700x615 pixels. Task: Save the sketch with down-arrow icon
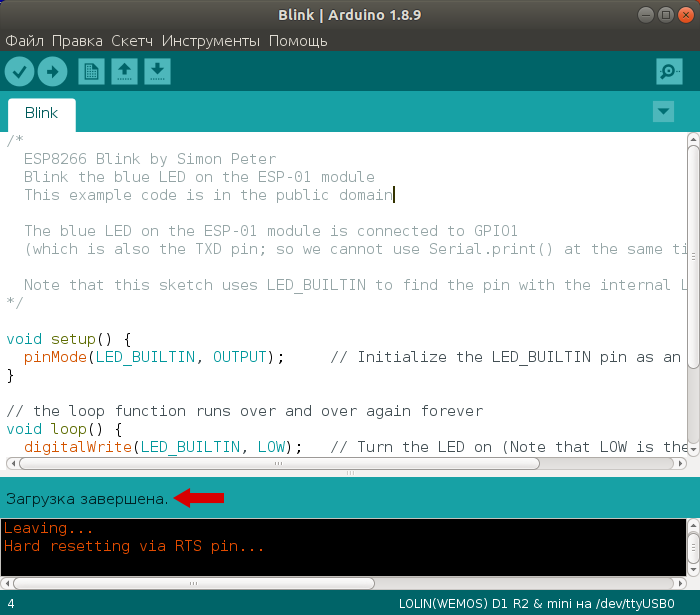click(x=157, y=71)
